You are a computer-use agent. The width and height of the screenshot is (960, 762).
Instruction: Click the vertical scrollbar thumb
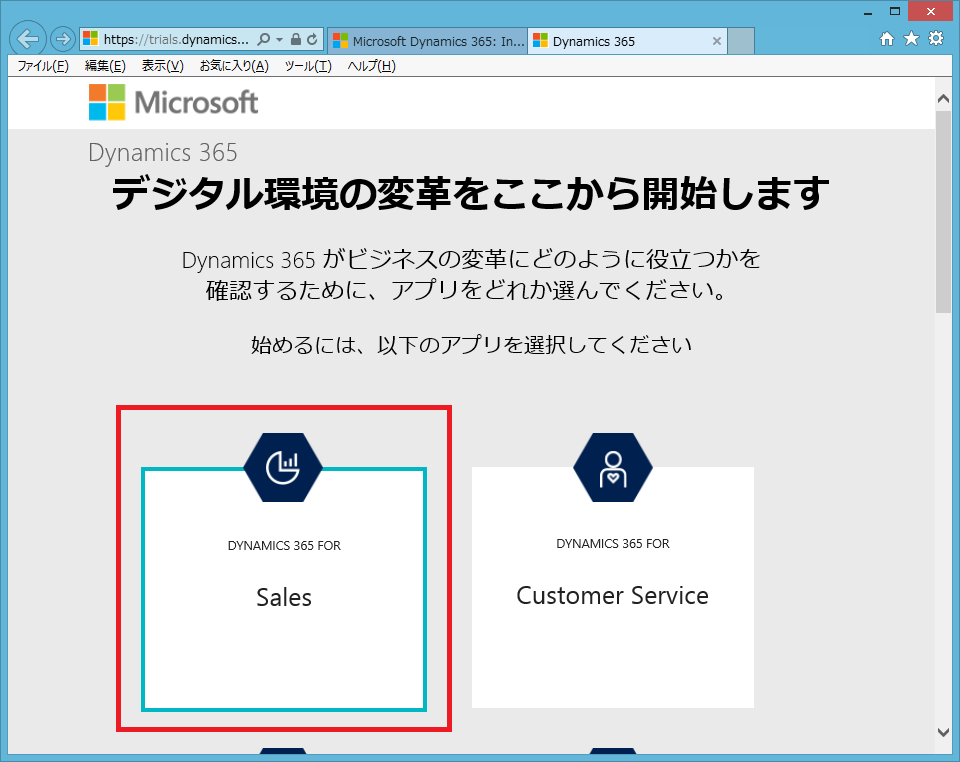tap(943, 212)
